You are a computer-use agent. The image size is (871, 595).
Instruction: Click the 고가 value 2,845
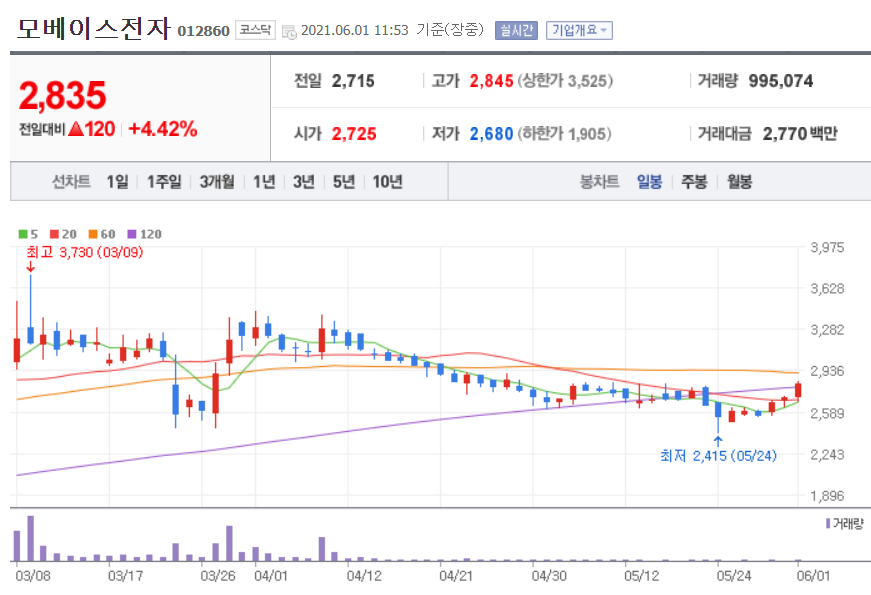[x=491, y=81]
